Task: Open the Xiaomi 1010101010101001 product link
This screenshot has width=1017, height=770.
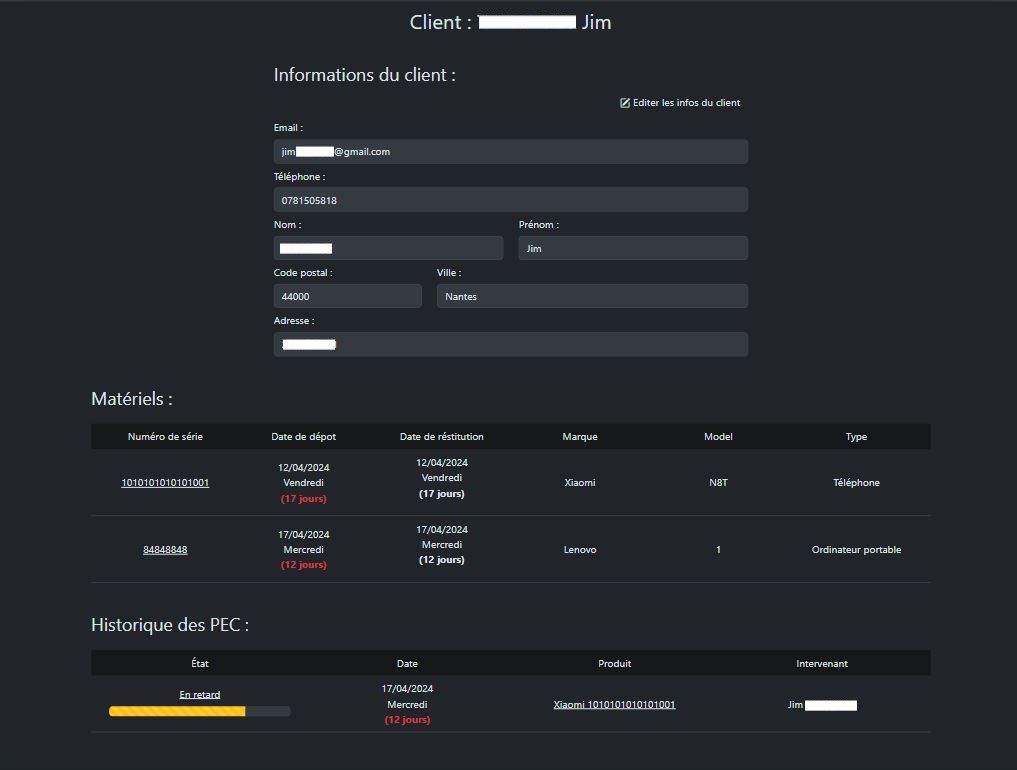Action: [x=614, y=705]
